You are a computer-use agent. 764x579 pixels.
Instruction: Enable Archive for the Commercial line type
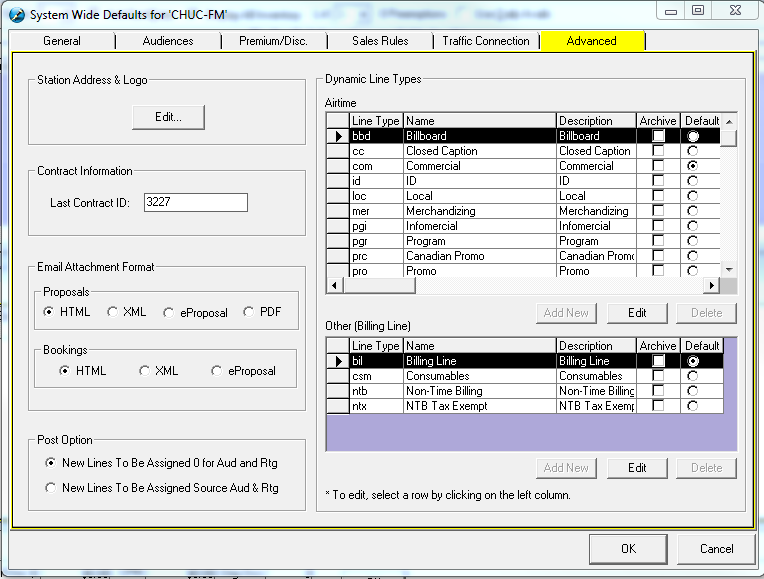tap(657, 166)
